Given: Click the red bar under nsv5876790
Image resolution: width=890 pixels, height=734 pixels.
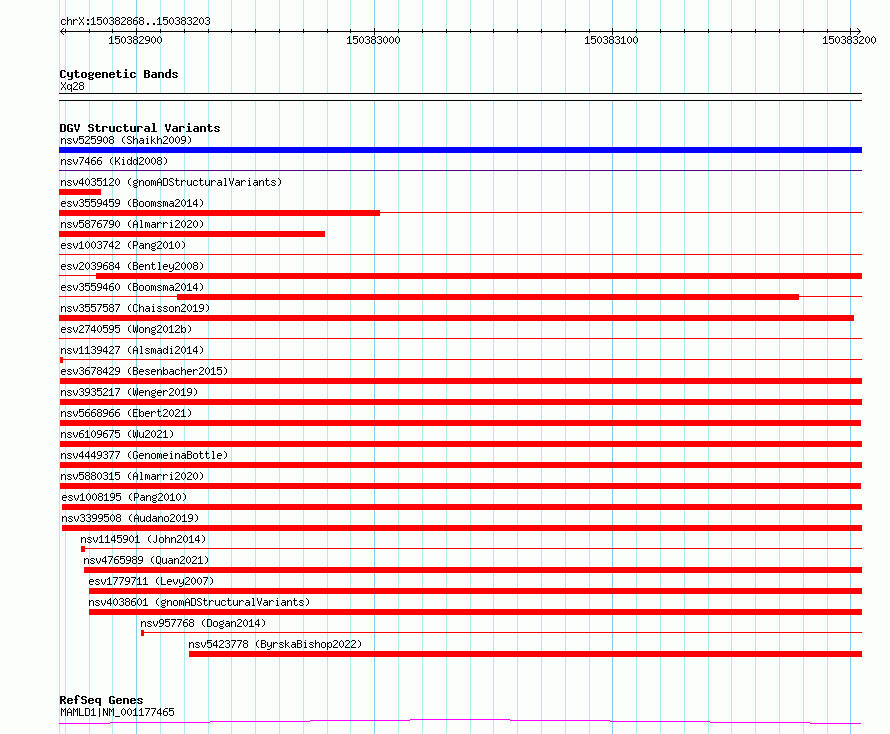Looking at the screenshot, I should click(x=192, y=234).
